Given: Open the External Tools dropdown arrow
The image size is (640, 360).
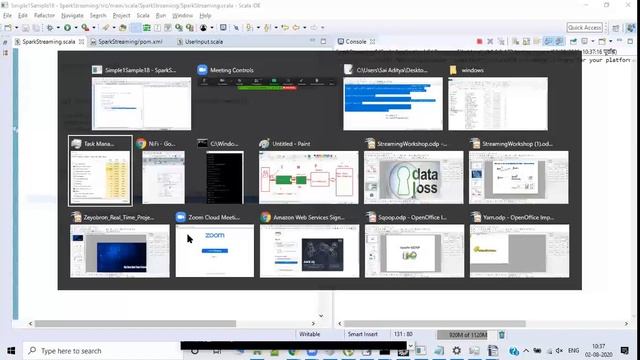Looking at the screenshot, I should (93, 28).
